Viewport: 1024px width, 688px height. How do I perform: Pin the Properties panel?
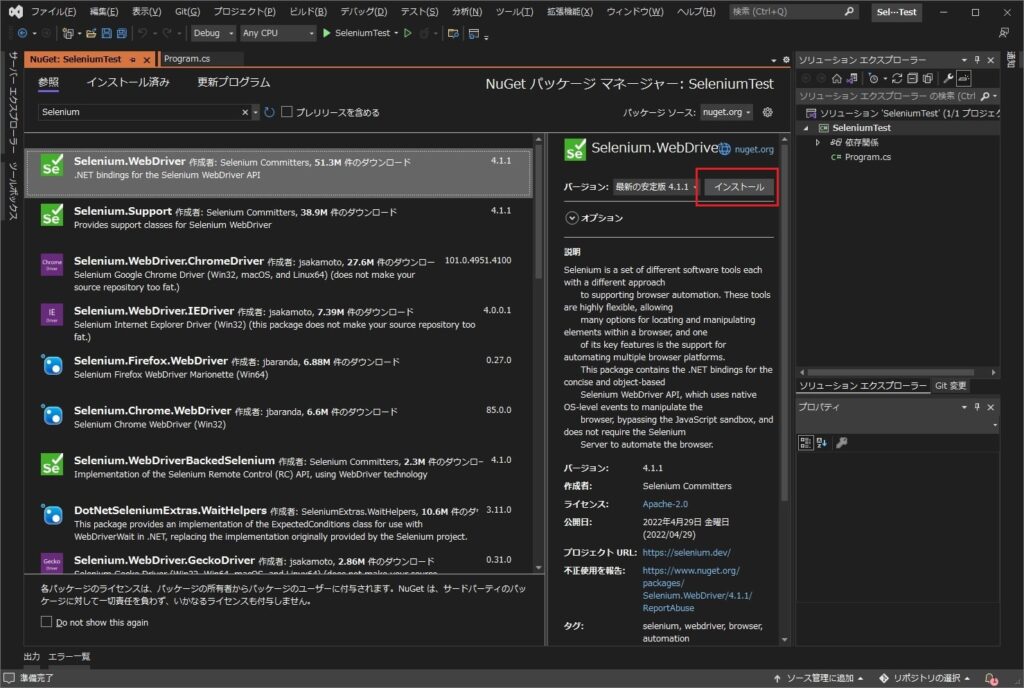977,407
